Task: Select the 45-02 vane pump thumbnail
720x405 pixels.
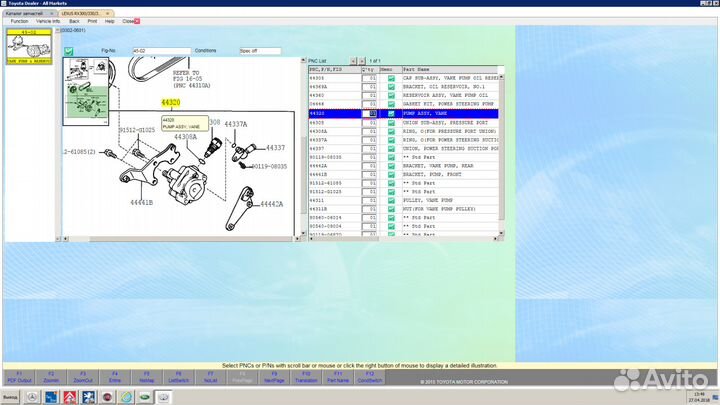Action: (28, 46)
